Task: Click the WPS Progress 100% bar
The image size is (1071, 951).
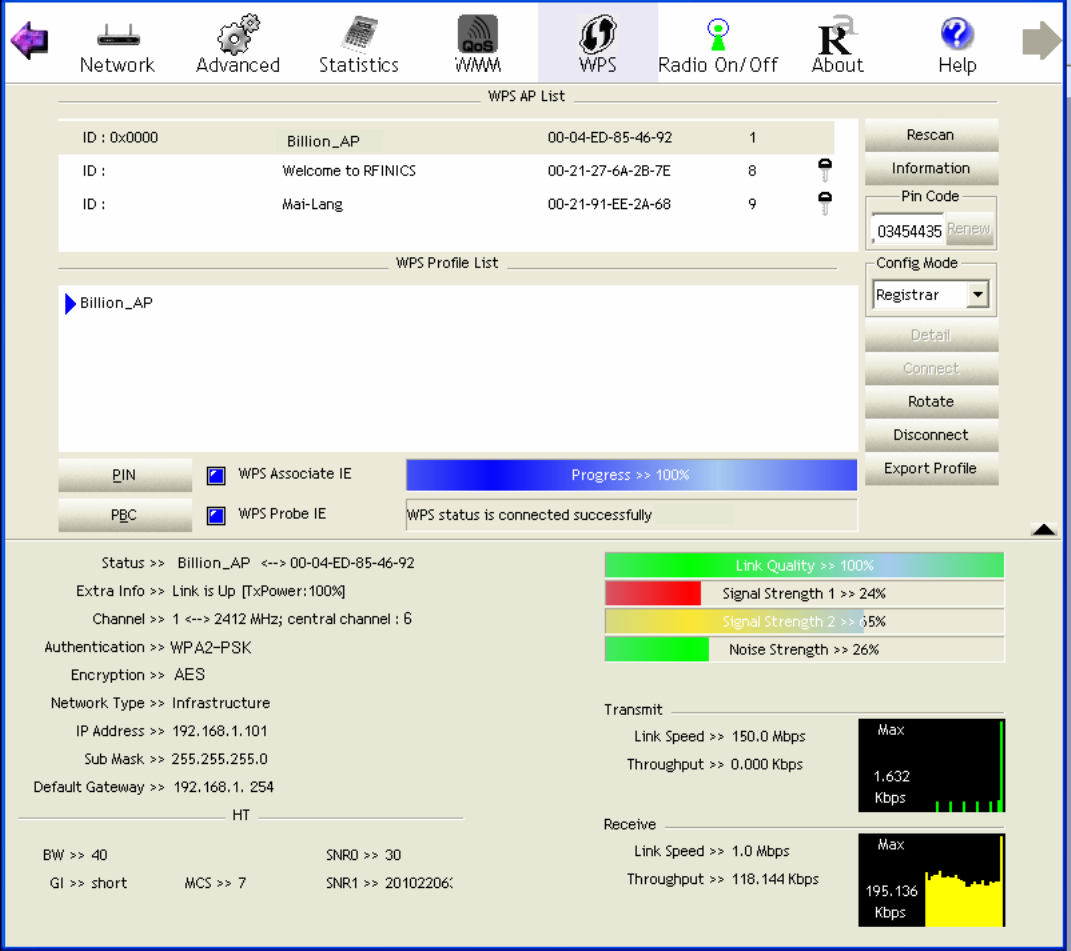Action: click(x=631, y=475)
